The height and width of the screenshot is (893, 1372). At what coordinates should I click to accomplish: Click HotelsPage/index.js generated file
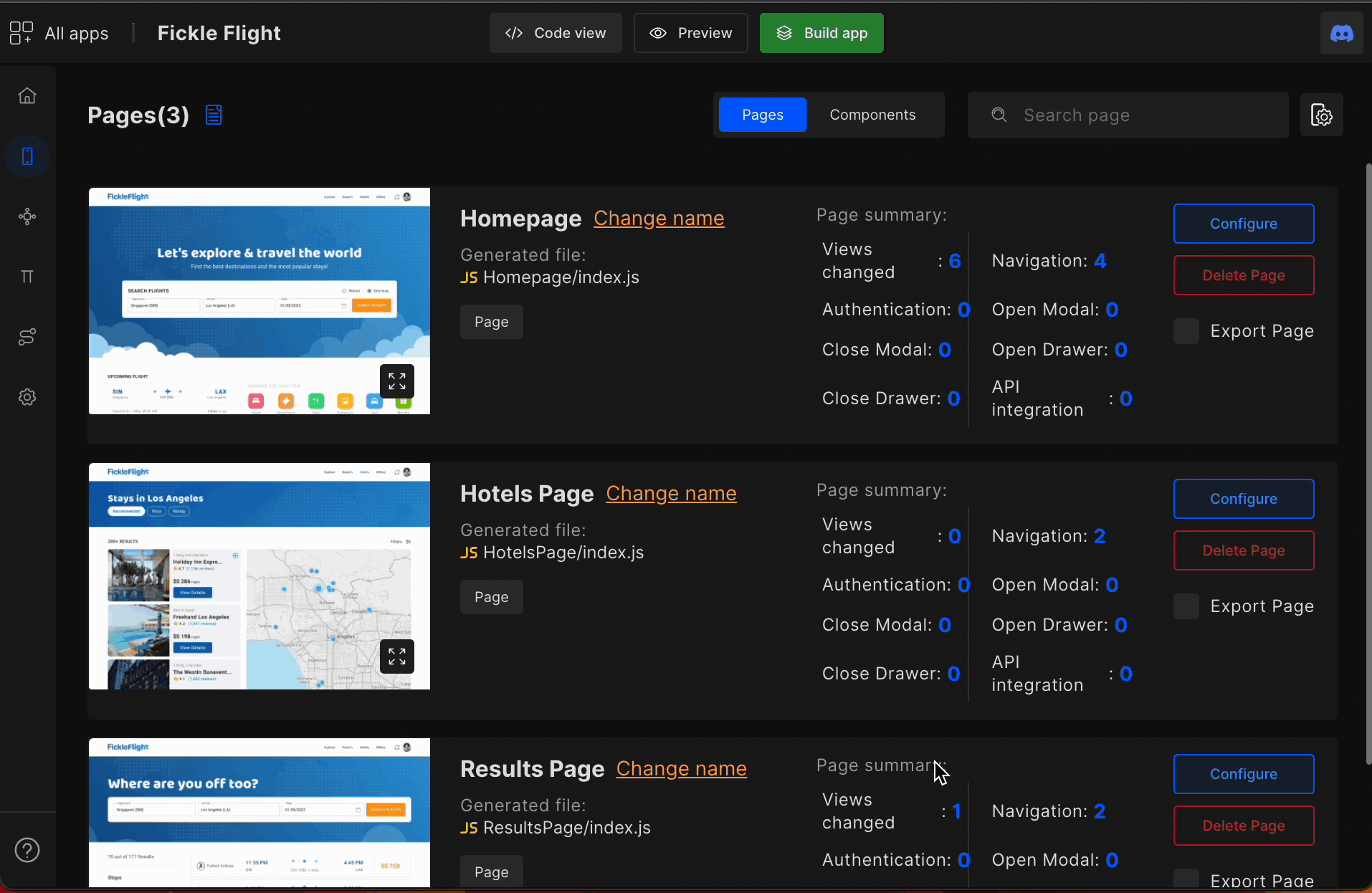552,553
